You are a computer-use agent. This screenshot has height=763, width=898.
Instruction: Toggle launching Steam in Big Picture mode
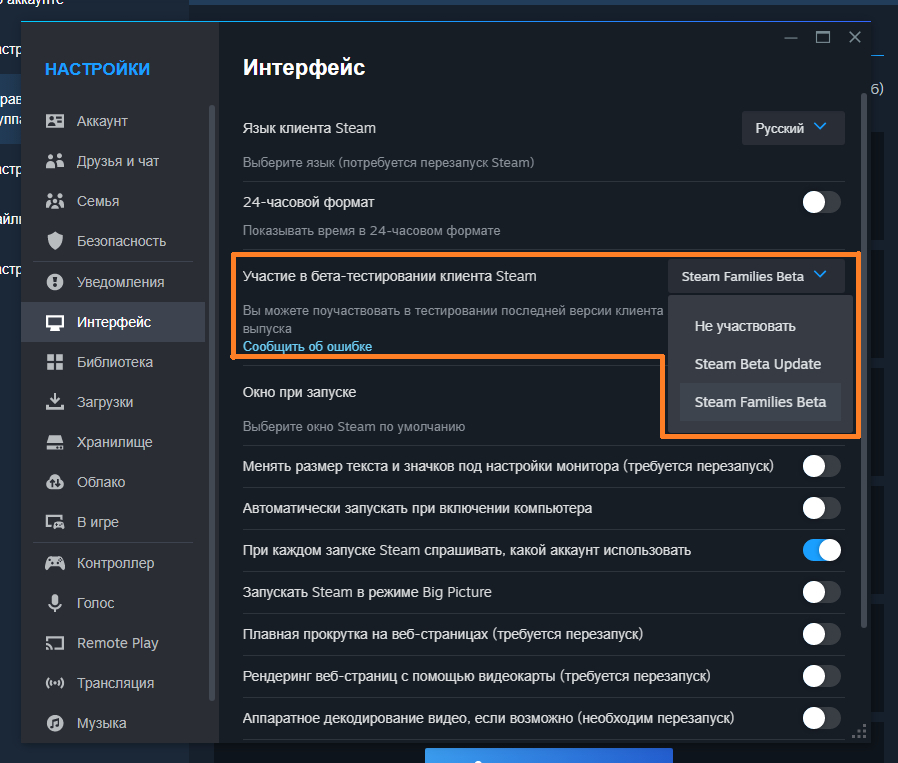(821, 592)
